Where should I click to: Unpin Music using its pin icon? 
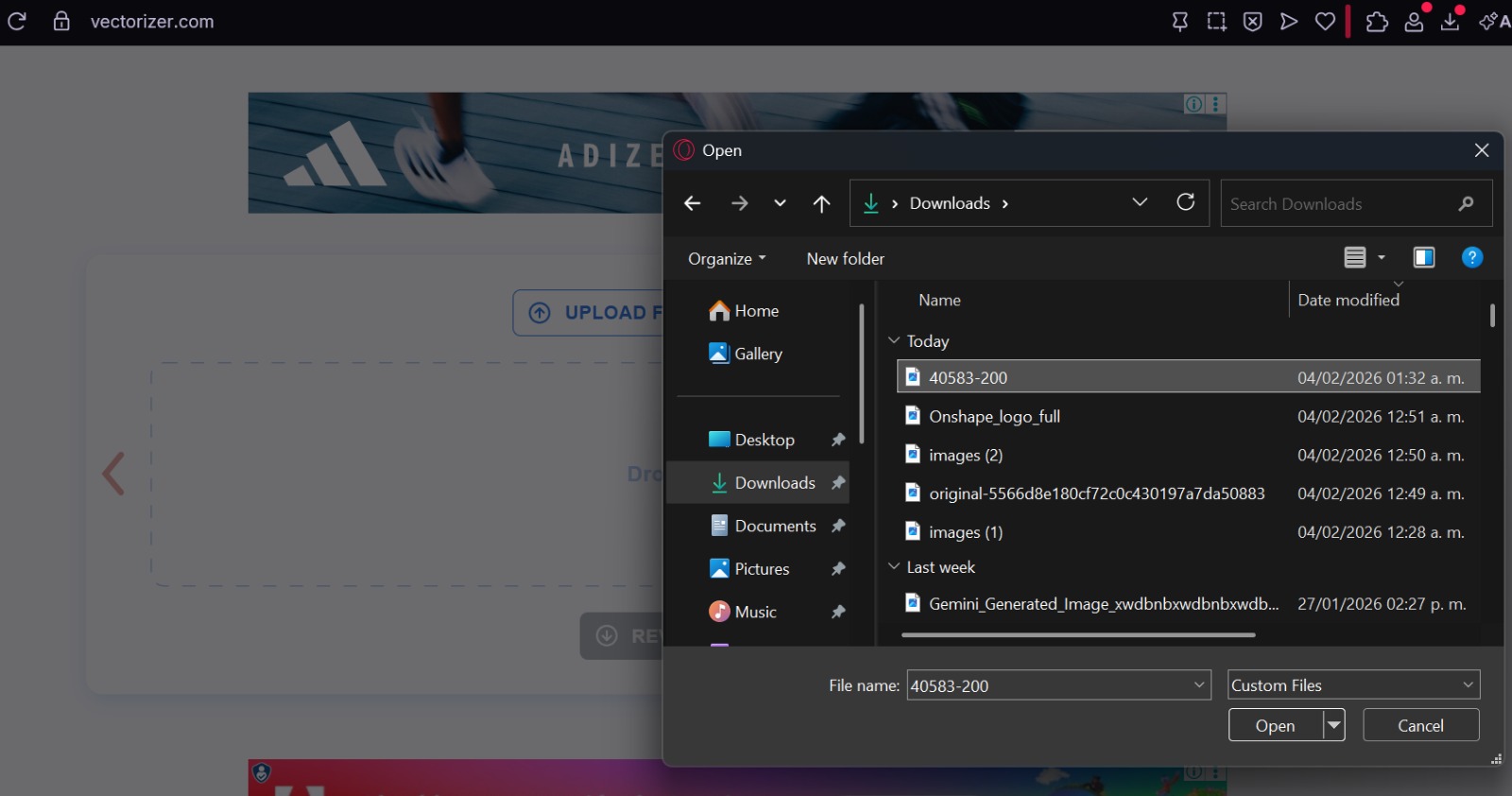tap(838, 612)
